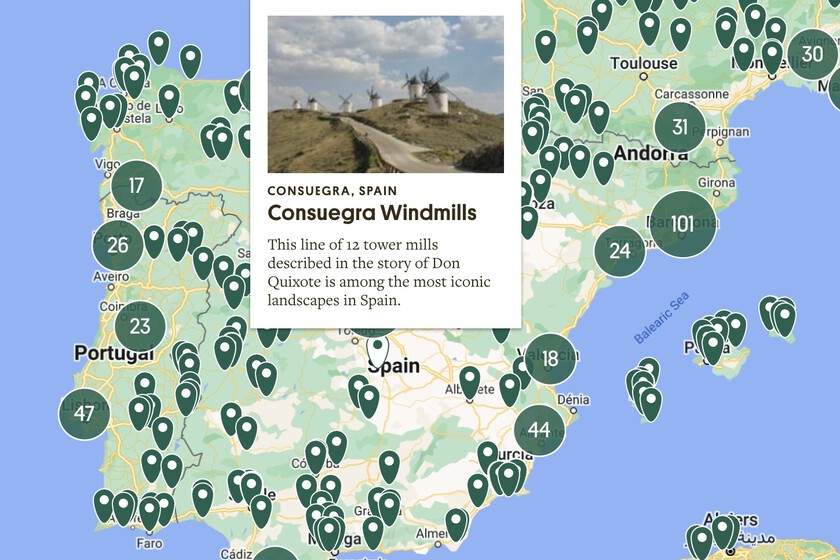
Task: Expand the 17 cluster near Vigo
Action: click(137, 186)
